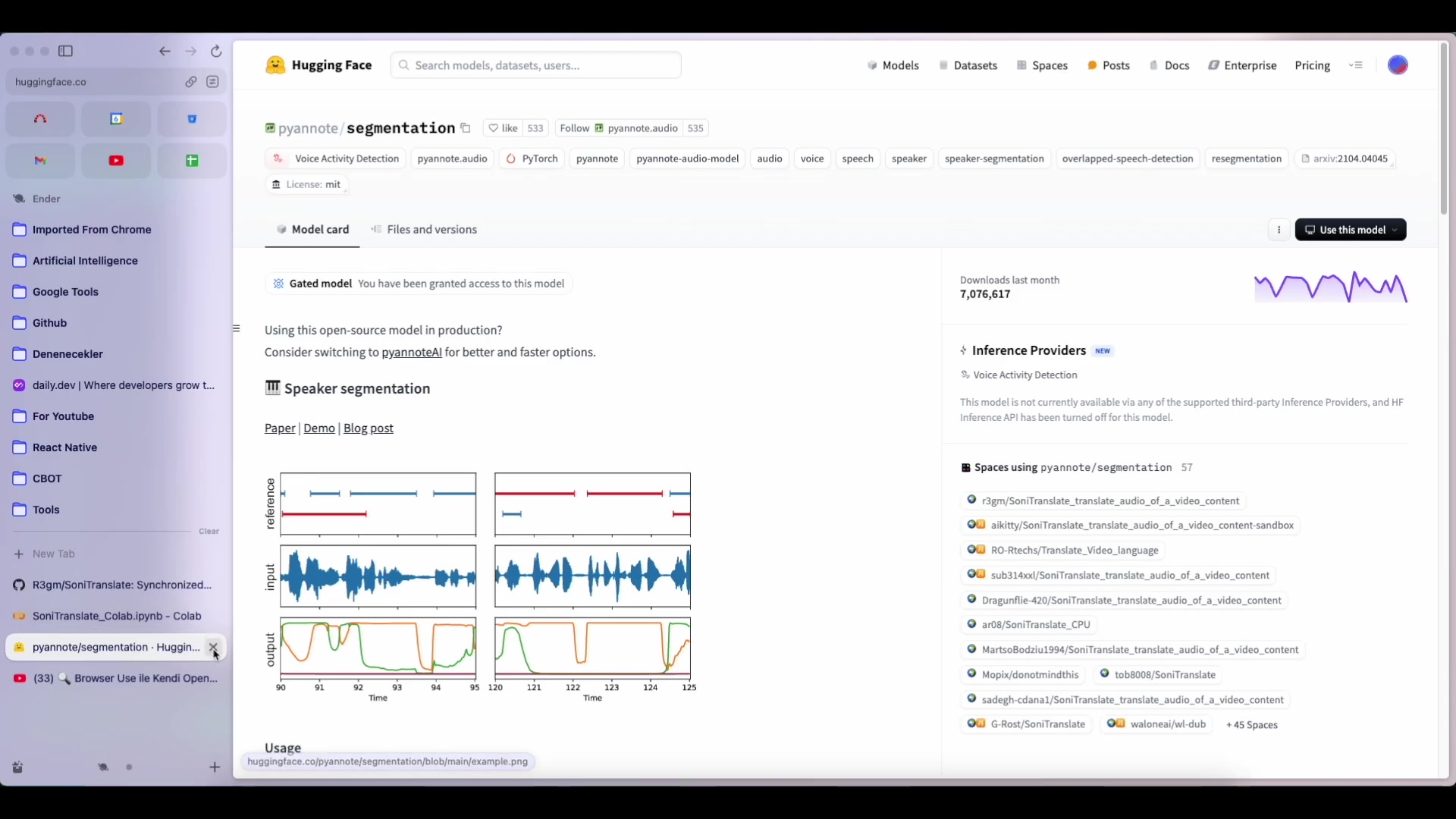Open the Spaces nav item
1456x819 pixels.
click(x=1043, y=65)
